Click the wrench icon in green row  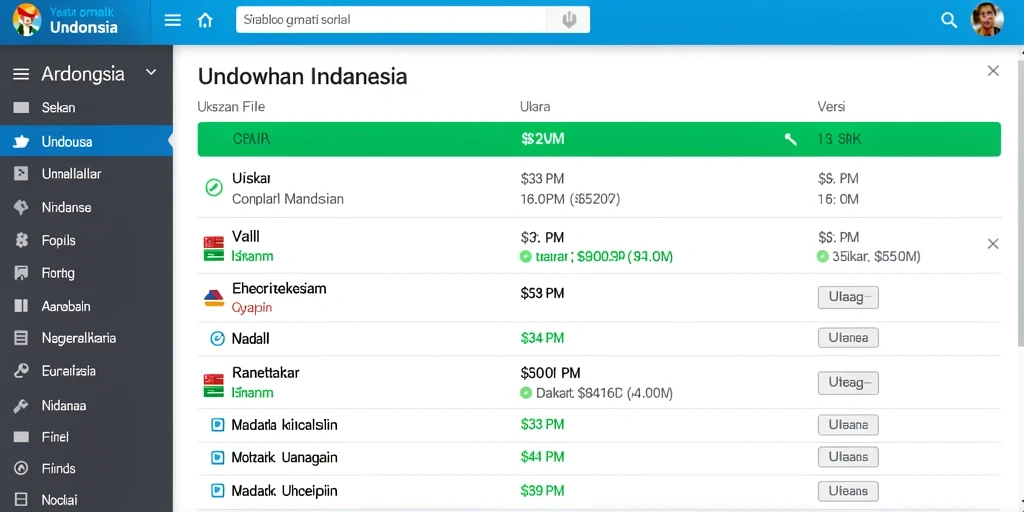click(790, 139)
